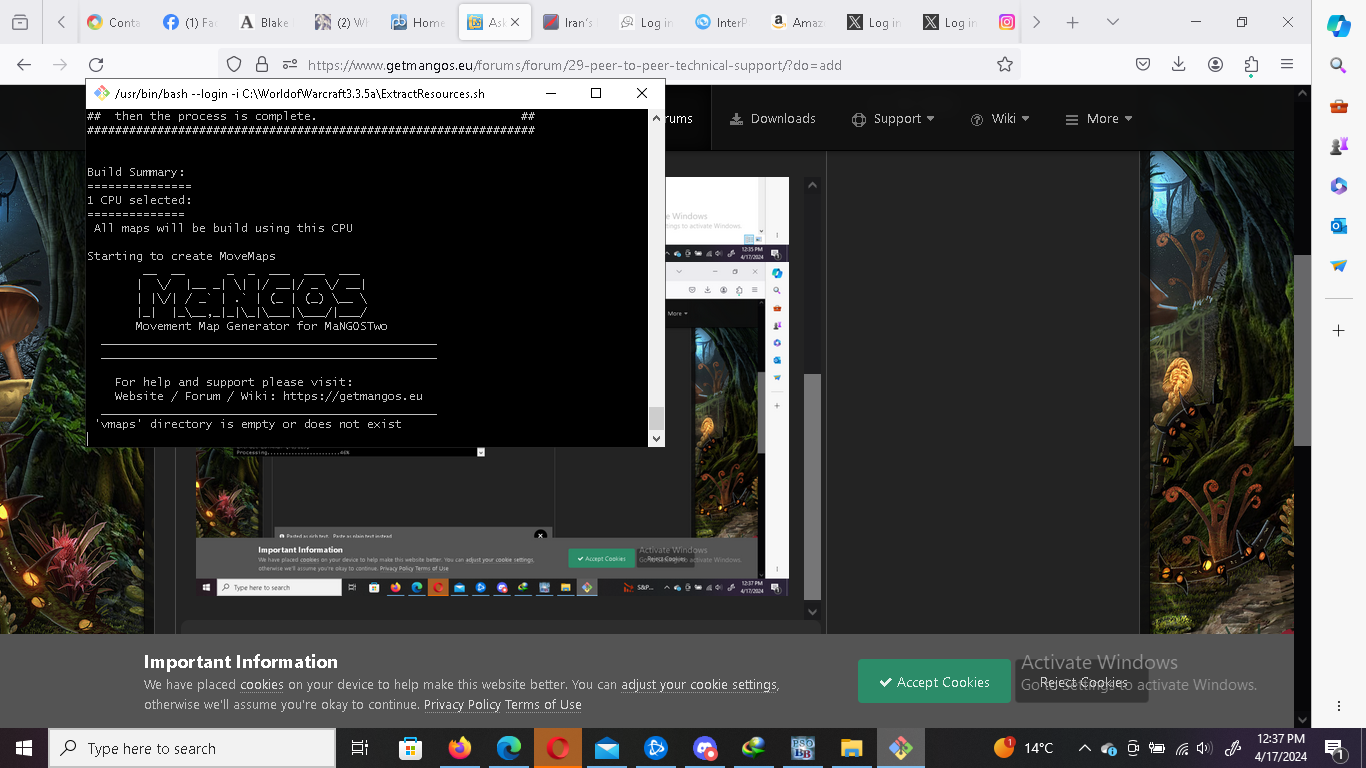
Task: Open Firefox from the taskbar
Action: point(460,748)
